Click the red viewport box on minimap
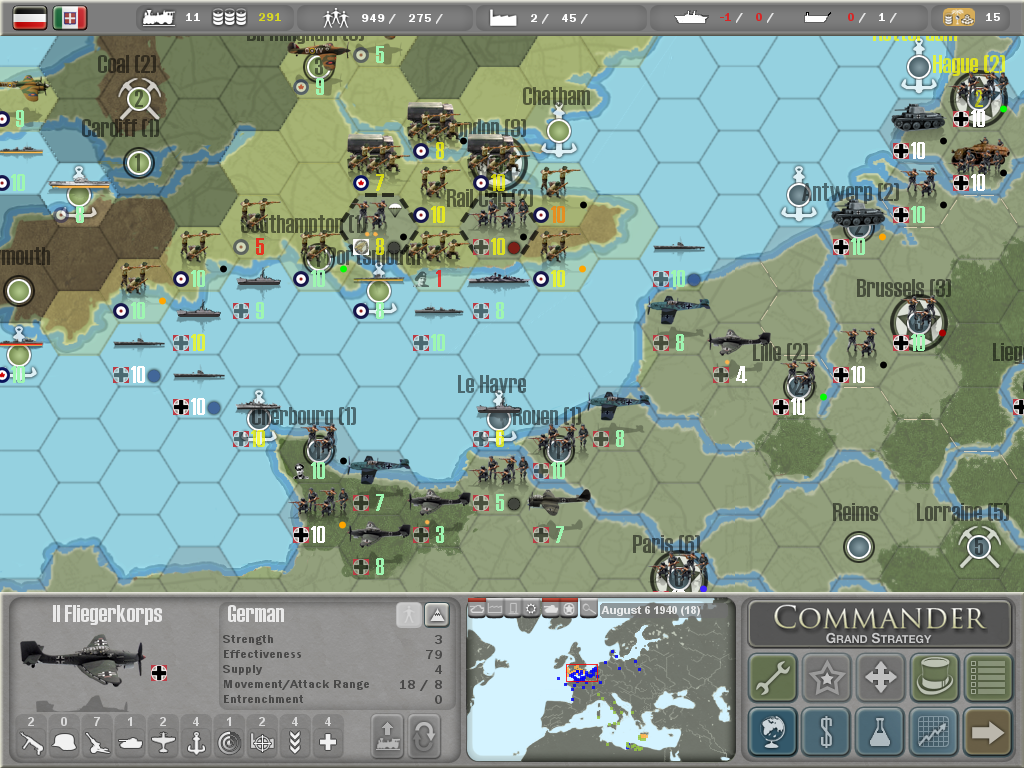1024x768 pixels. tap(581, 674)
